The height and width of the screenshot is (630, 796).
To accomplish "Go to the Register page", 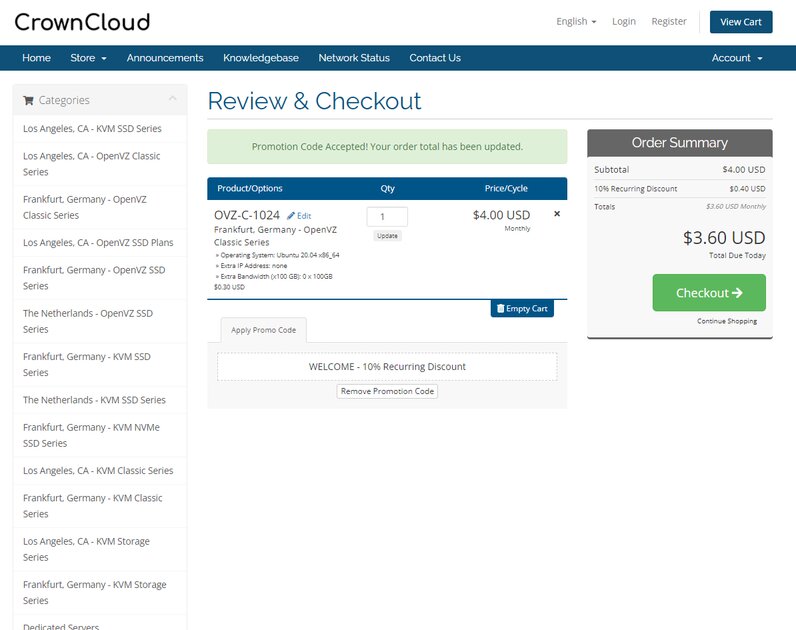I will click(669, 21).
